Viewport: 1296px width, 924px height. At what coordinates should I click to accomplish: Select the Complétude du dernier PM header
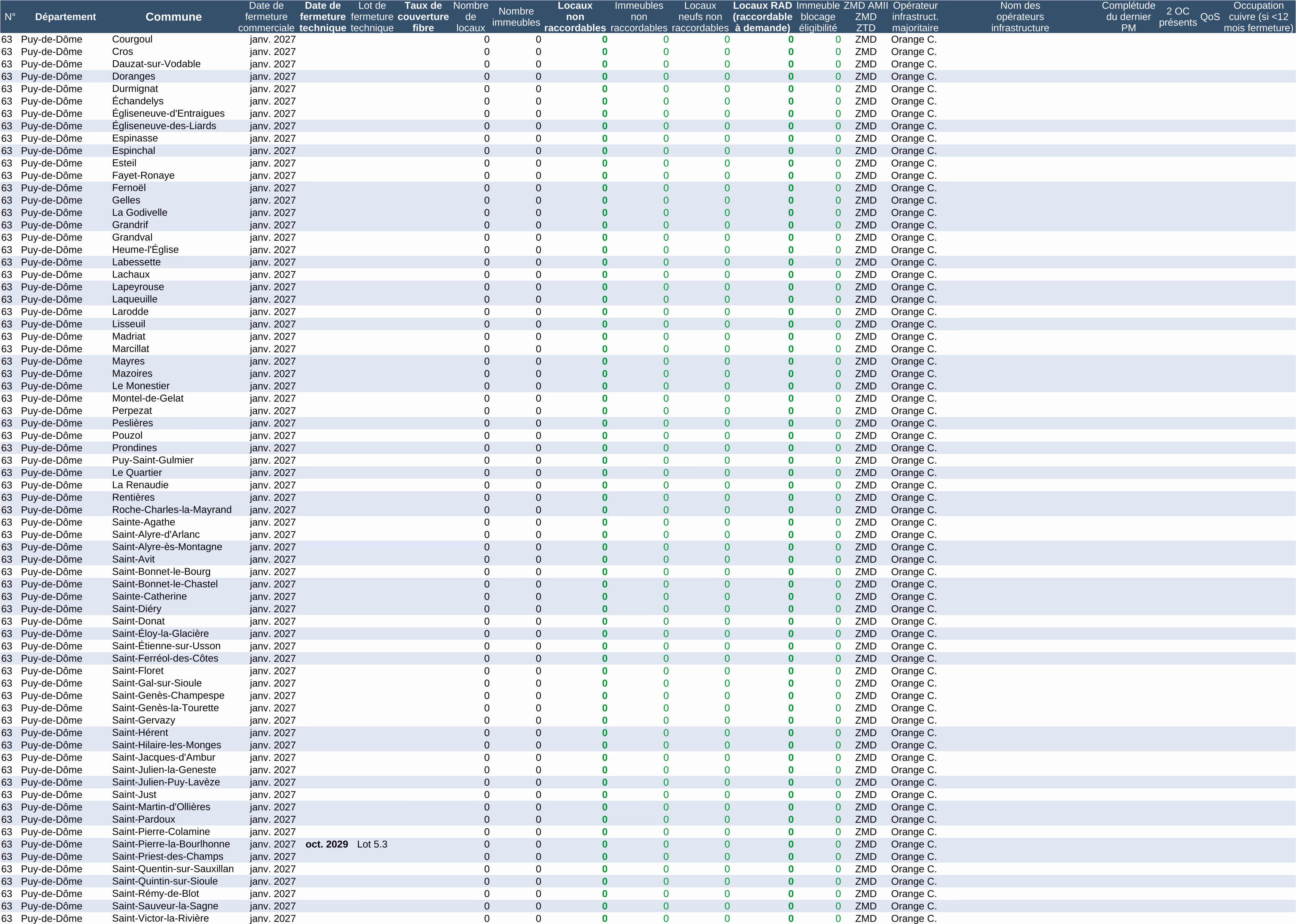[x=1128, y=17]
